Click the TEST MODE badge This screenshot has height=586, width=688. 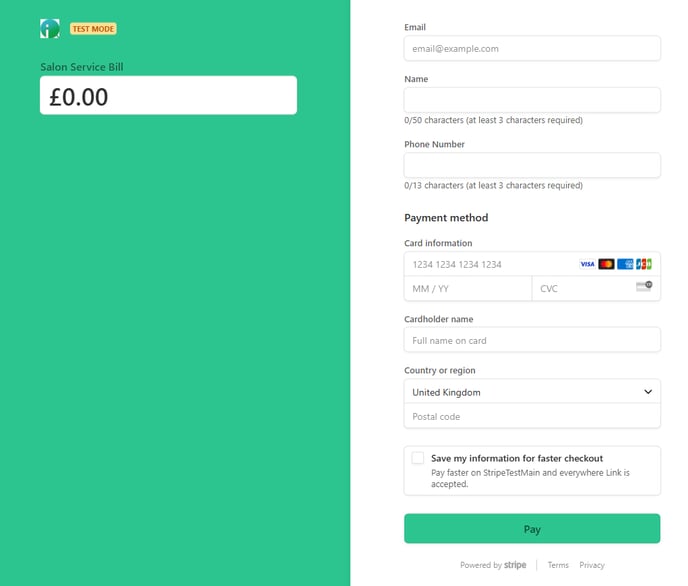(x=93, y=29)
